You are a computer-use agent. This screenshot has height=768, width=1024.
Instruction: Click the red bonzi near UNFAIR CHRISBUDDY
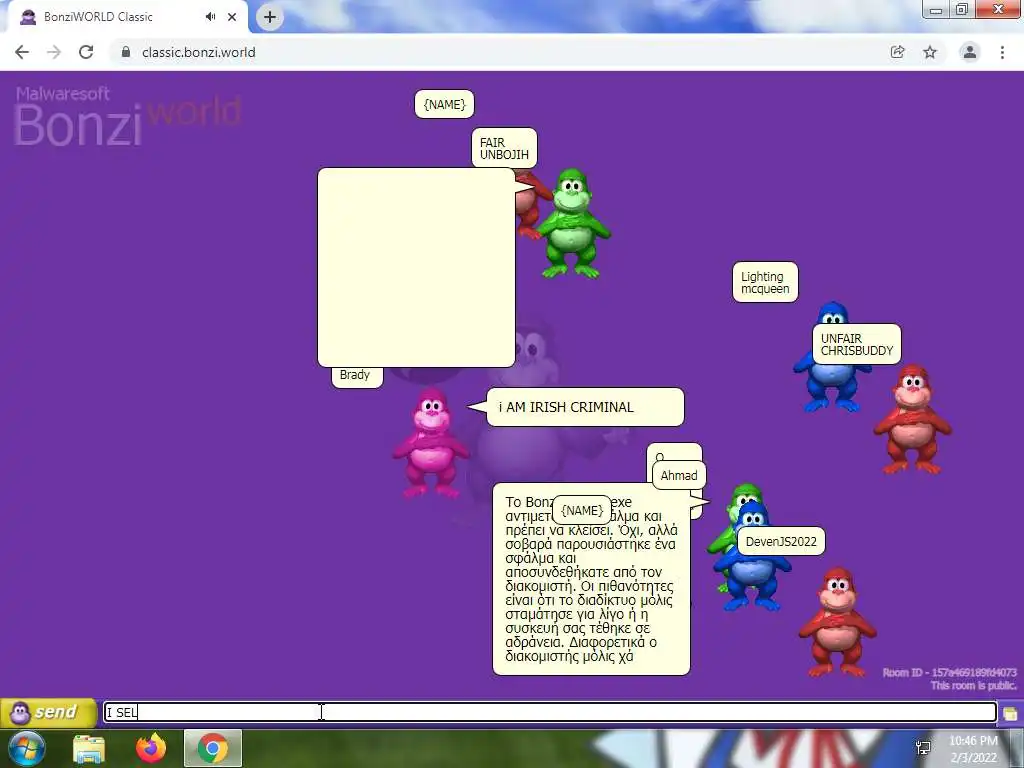click(x=912, y=419)
